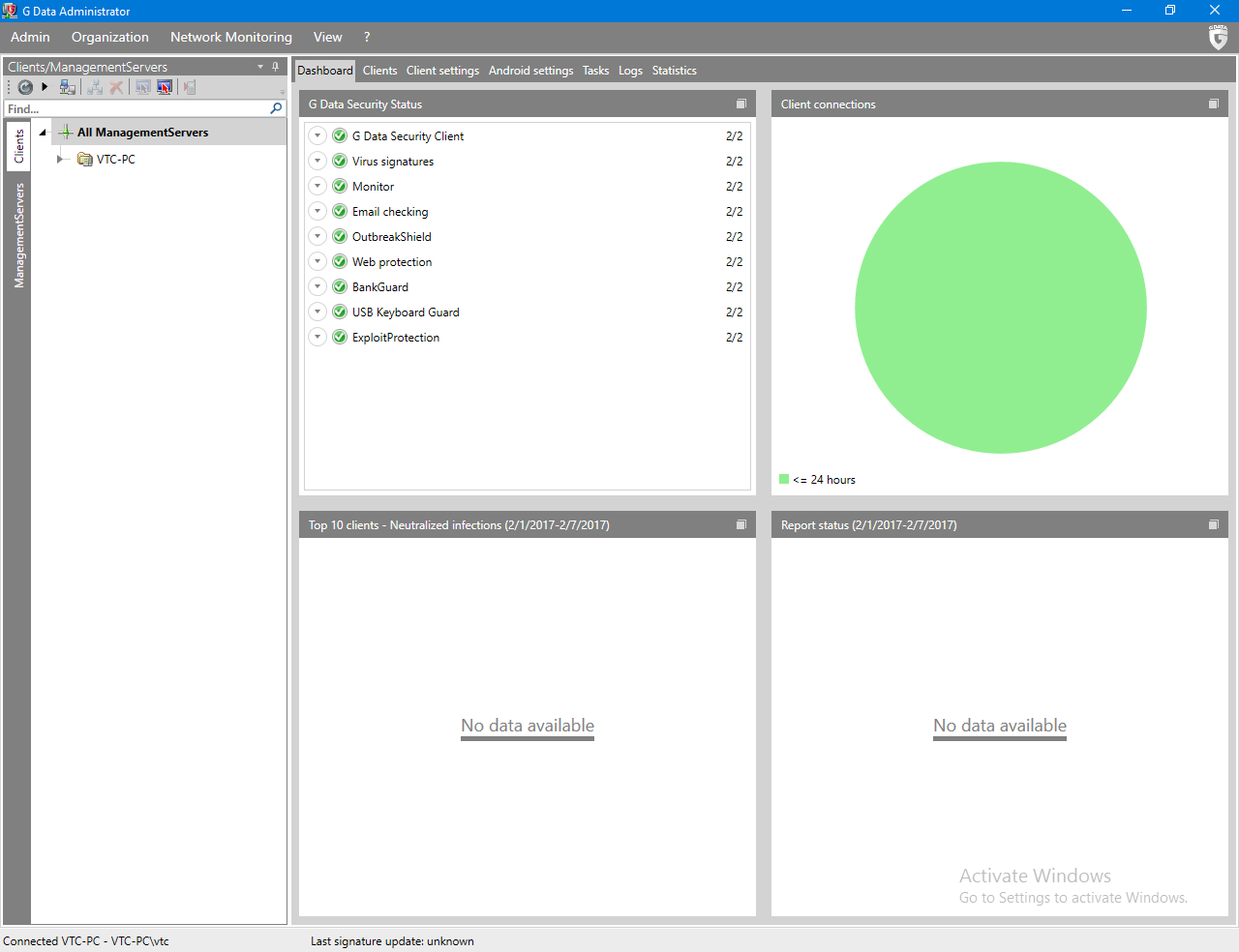Select the ManagementServers vertical side tab

[18, 235]
